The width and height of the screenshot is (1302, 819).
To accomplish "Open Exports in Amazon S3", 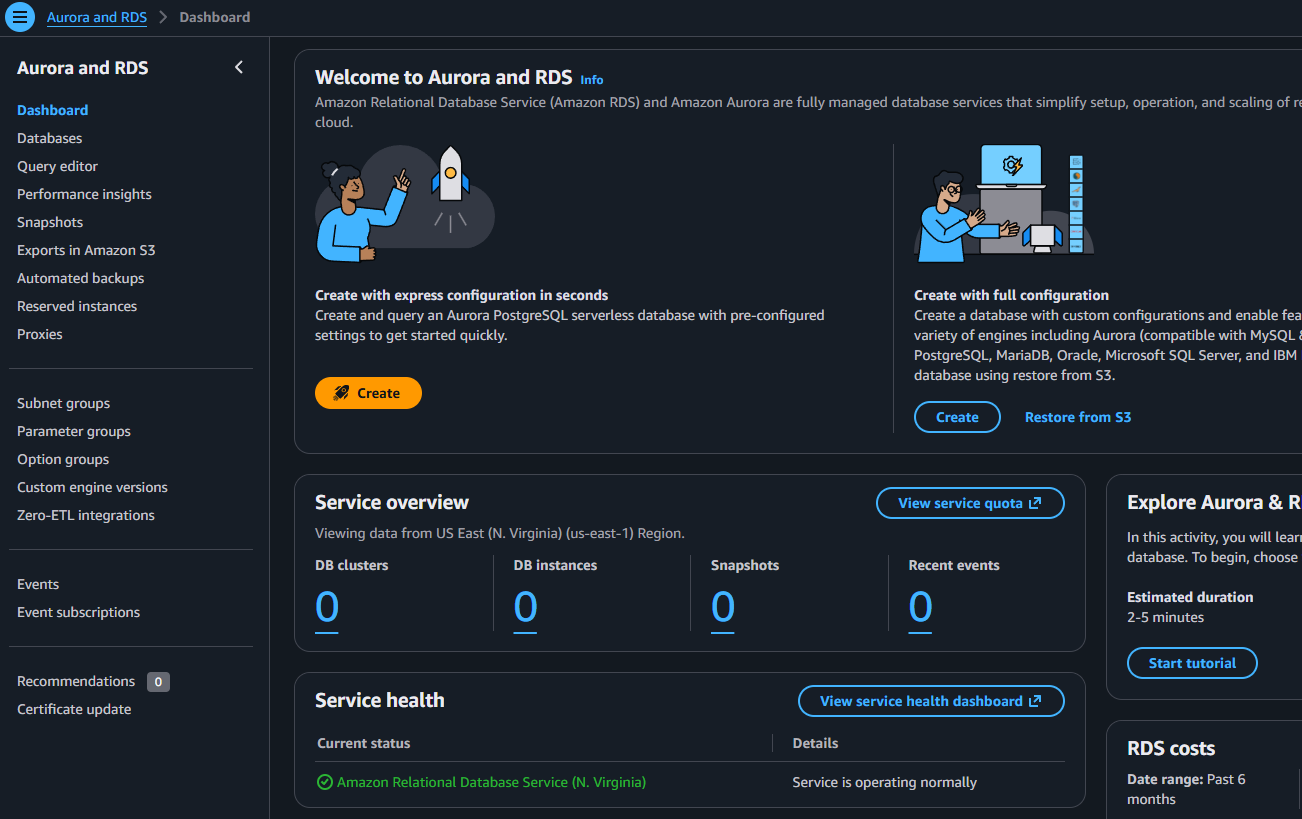I will 86,250.
